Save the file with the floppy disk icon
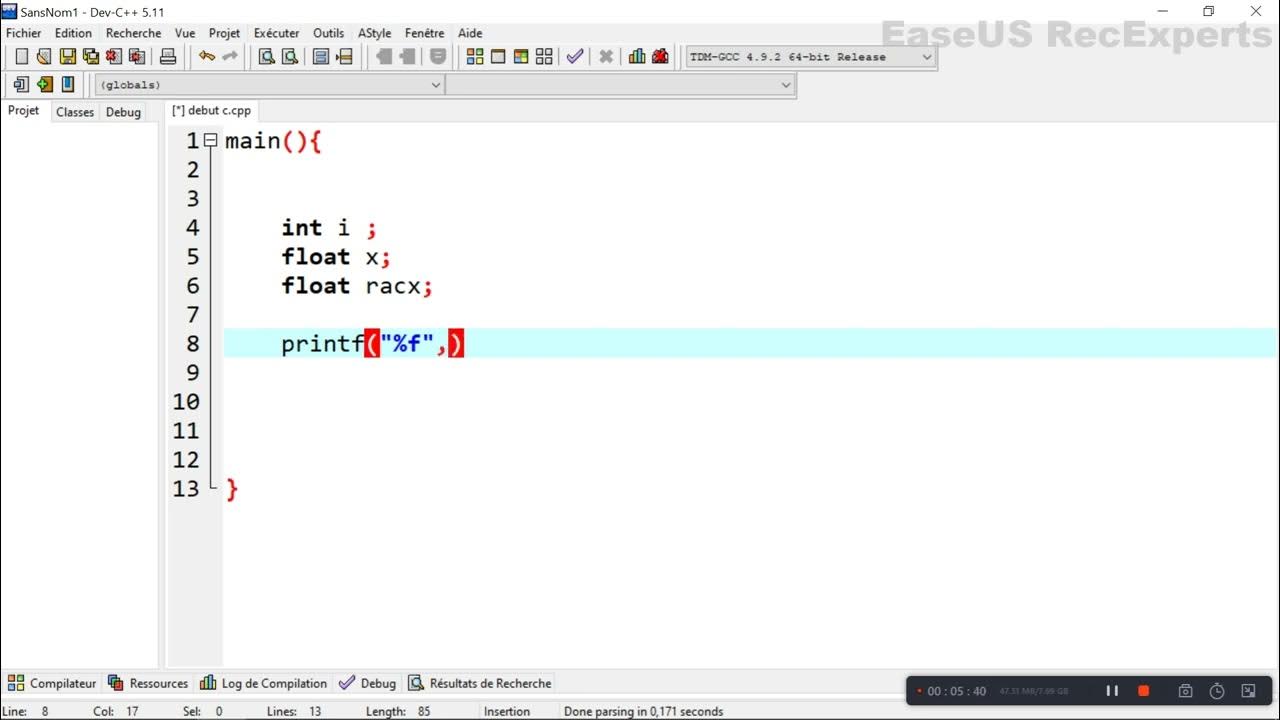Image resolution: width=1280 pixels, height=720 pixels. pyautogui.click(x=67, y=57)
